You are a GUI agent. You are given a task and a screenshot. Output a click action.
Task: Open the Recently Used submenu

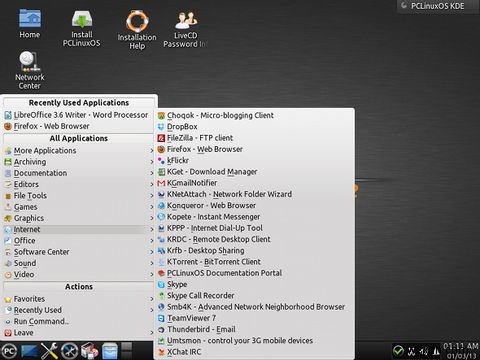pyautogui.click(x=79, y=310)
